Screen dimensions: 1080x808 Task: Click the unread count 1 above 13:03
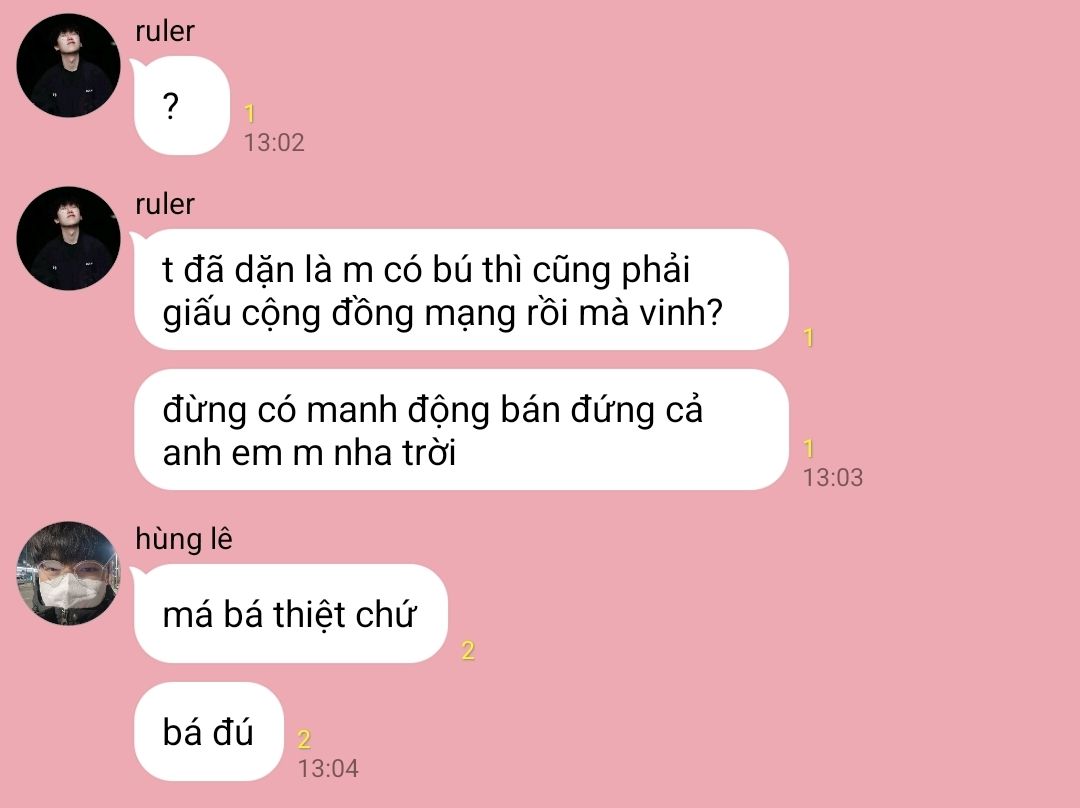click(x=809, y=448)
